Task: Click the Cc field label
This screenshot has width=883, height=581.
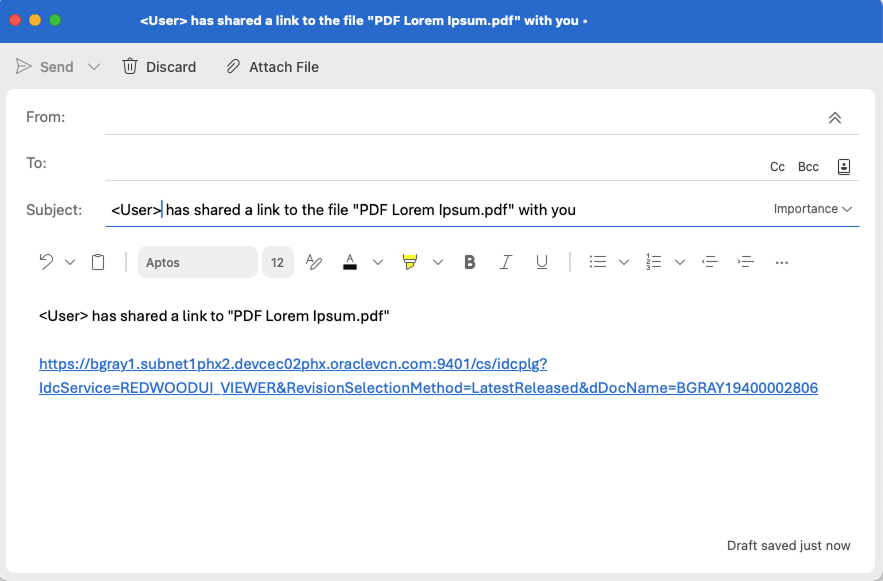Action: click(777, 166)
